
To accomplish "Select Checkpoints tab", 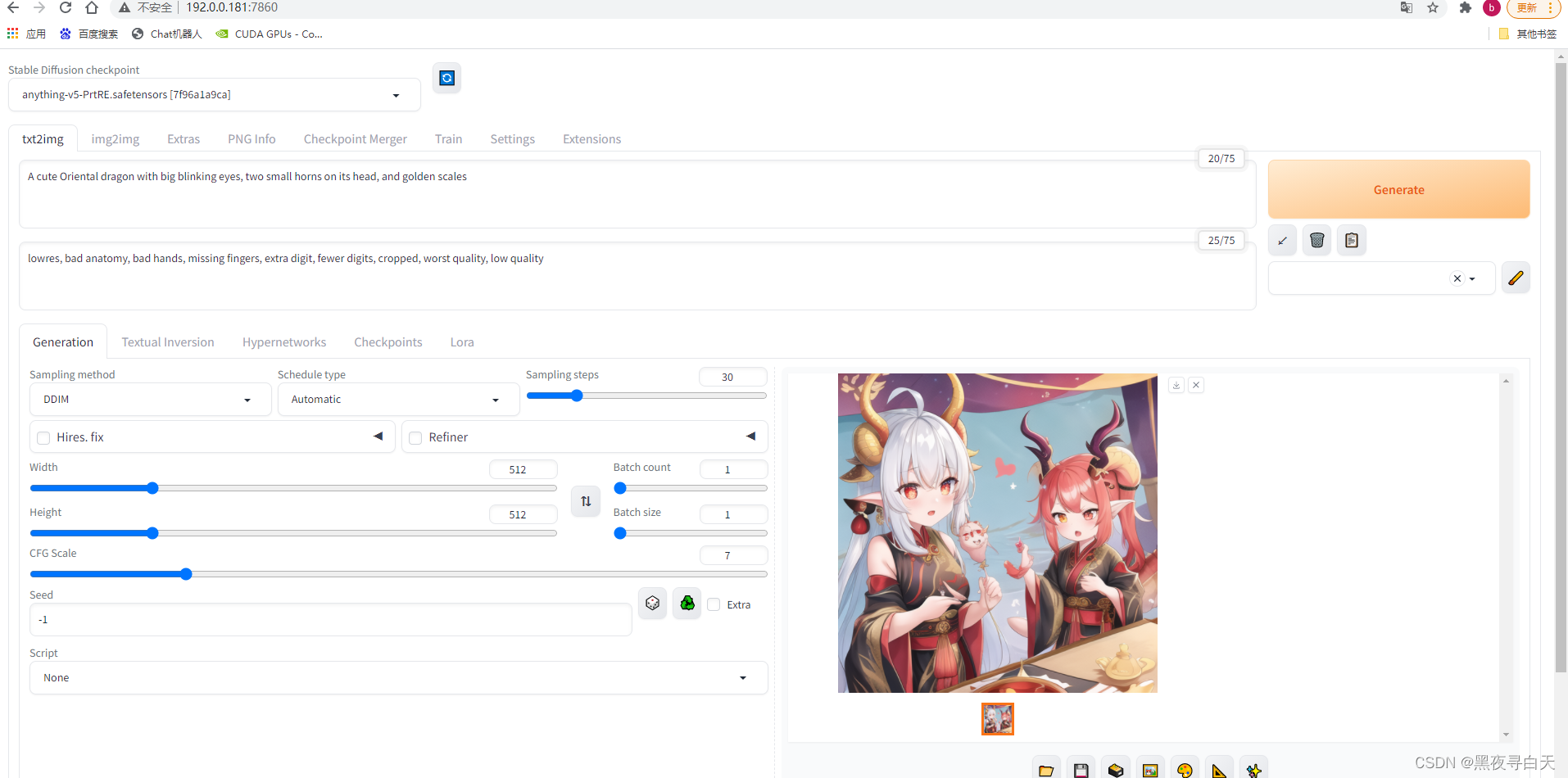I will 388,342.
